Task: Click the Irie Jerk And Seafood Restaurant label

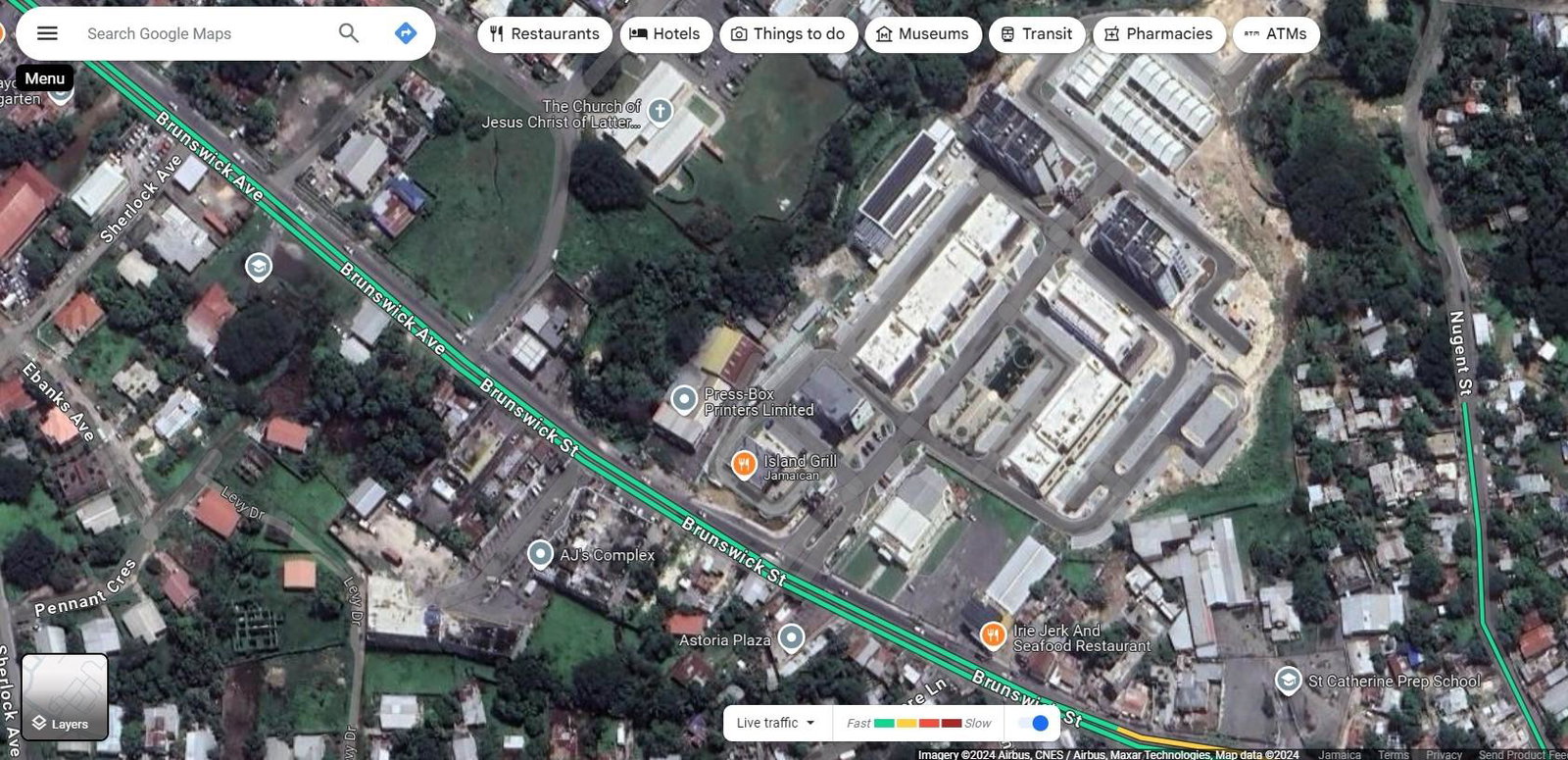Action: pos(1082,638)
